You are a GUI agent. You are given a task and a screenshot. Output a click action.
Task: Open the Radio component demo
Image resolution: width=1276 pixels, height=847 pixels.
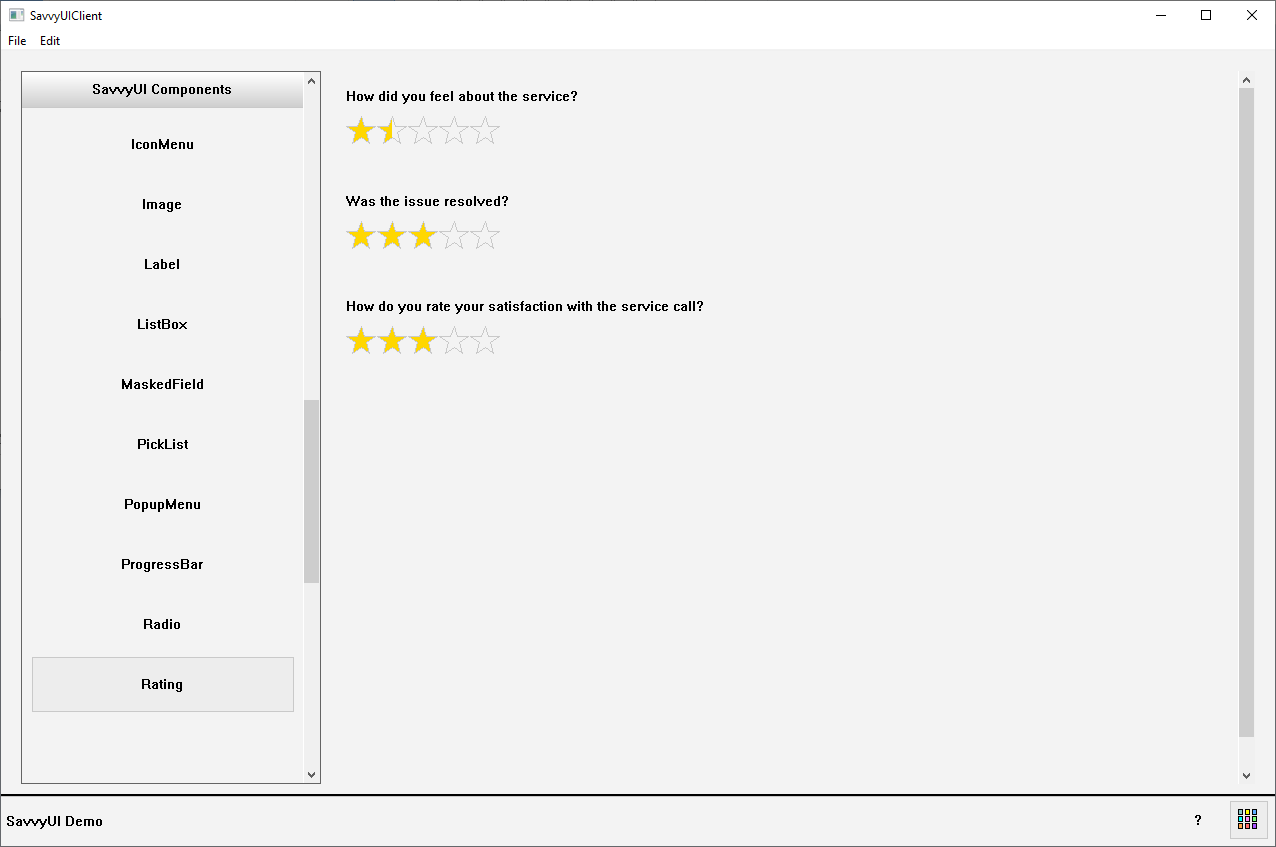tap(162, 625)
